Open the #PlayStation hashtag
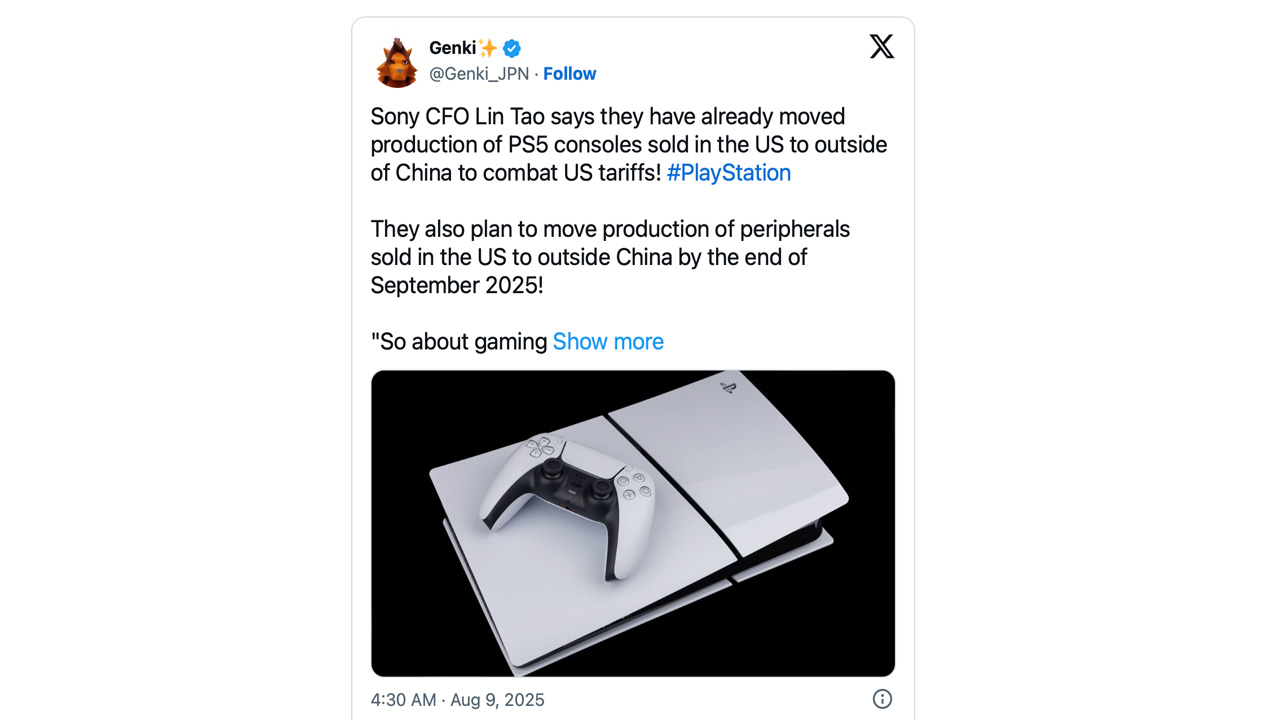This screenshot has height=720, width=1280. pos(728,173)
